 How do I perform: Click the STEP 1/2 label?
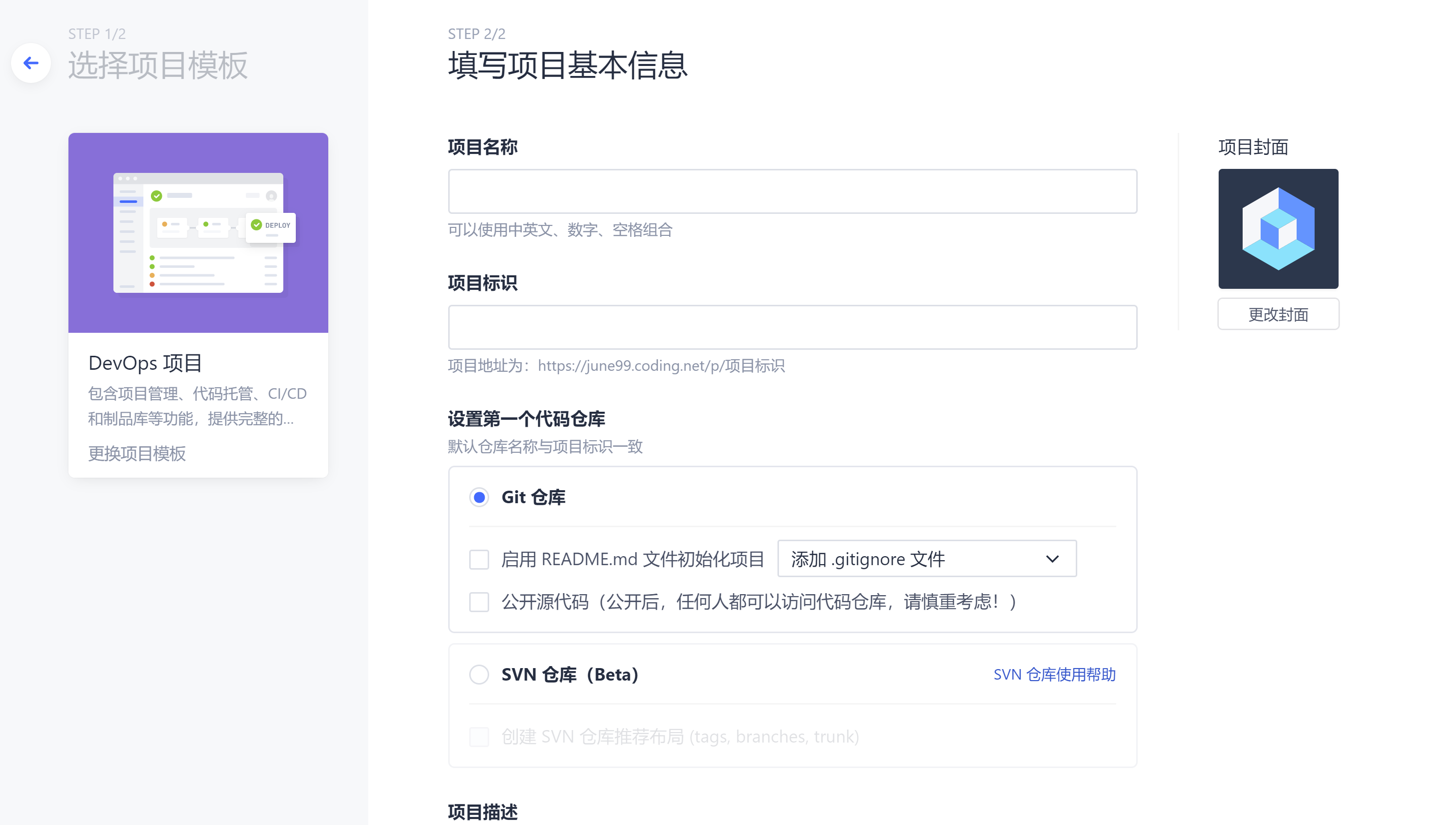pyautogui.click(x=97, y=34)
